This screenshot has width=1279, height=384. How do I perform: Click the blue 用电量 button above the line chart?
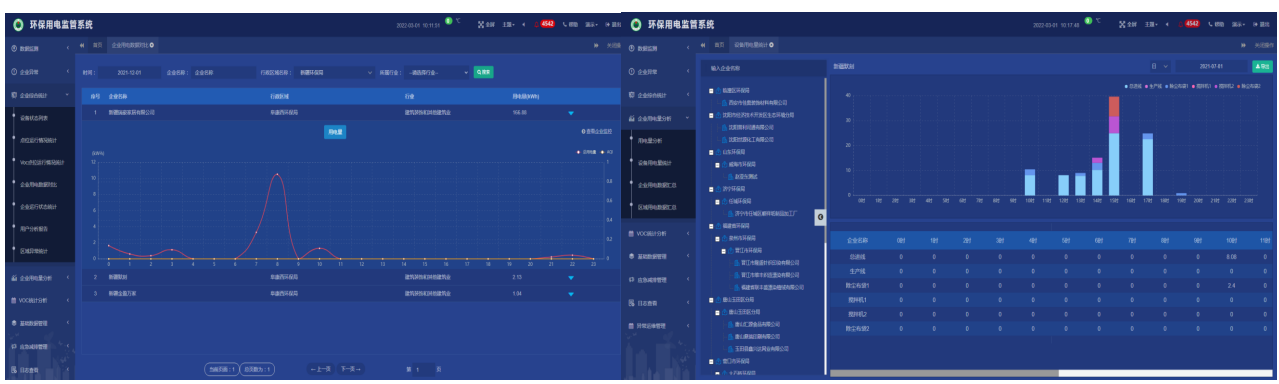pos(335,131)
